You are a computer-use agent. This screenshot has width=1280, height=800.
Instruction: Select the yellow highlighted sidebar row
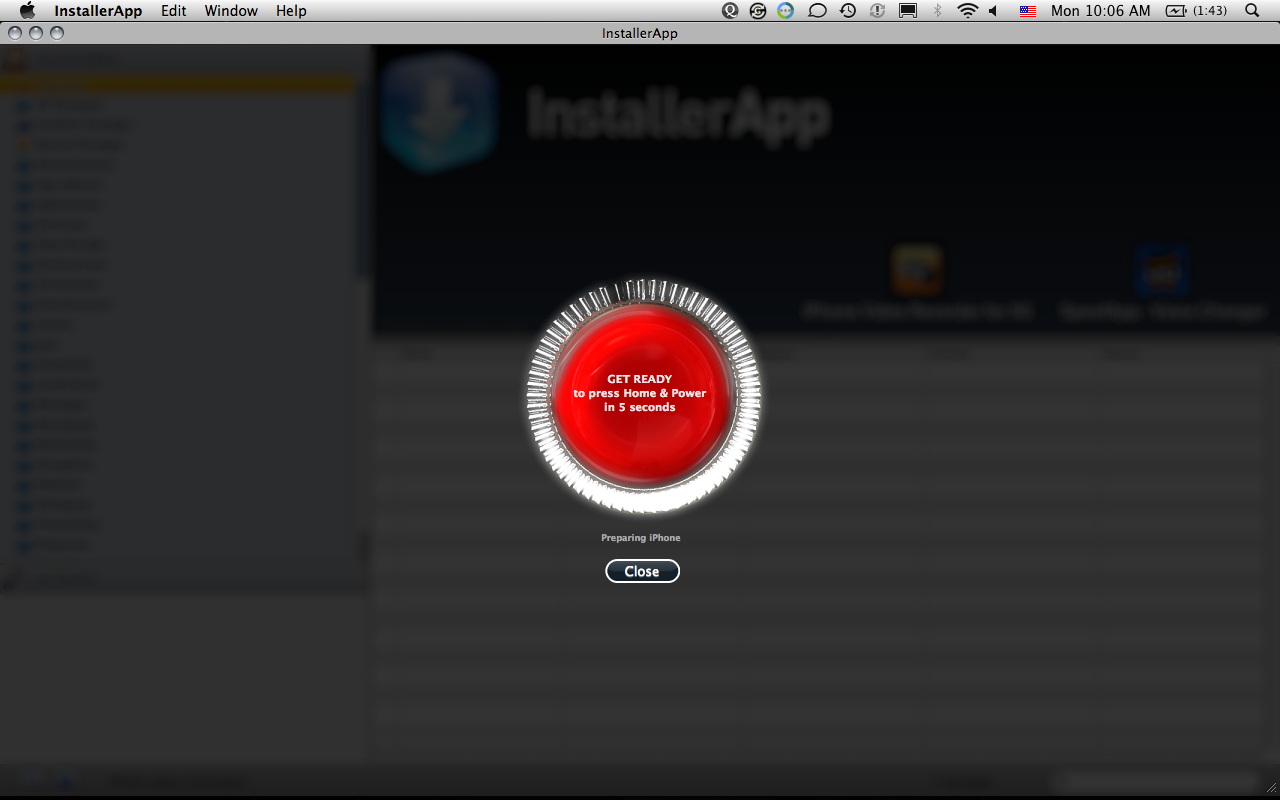tap(178, 86)
